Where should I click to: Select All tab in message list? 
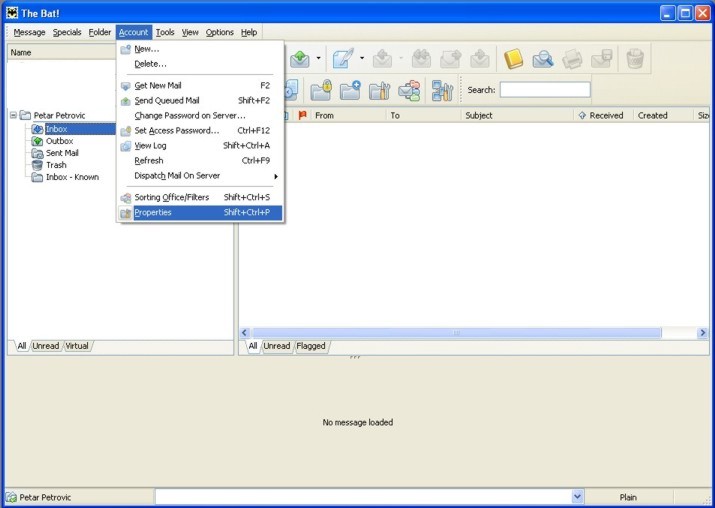coord(253,346)
